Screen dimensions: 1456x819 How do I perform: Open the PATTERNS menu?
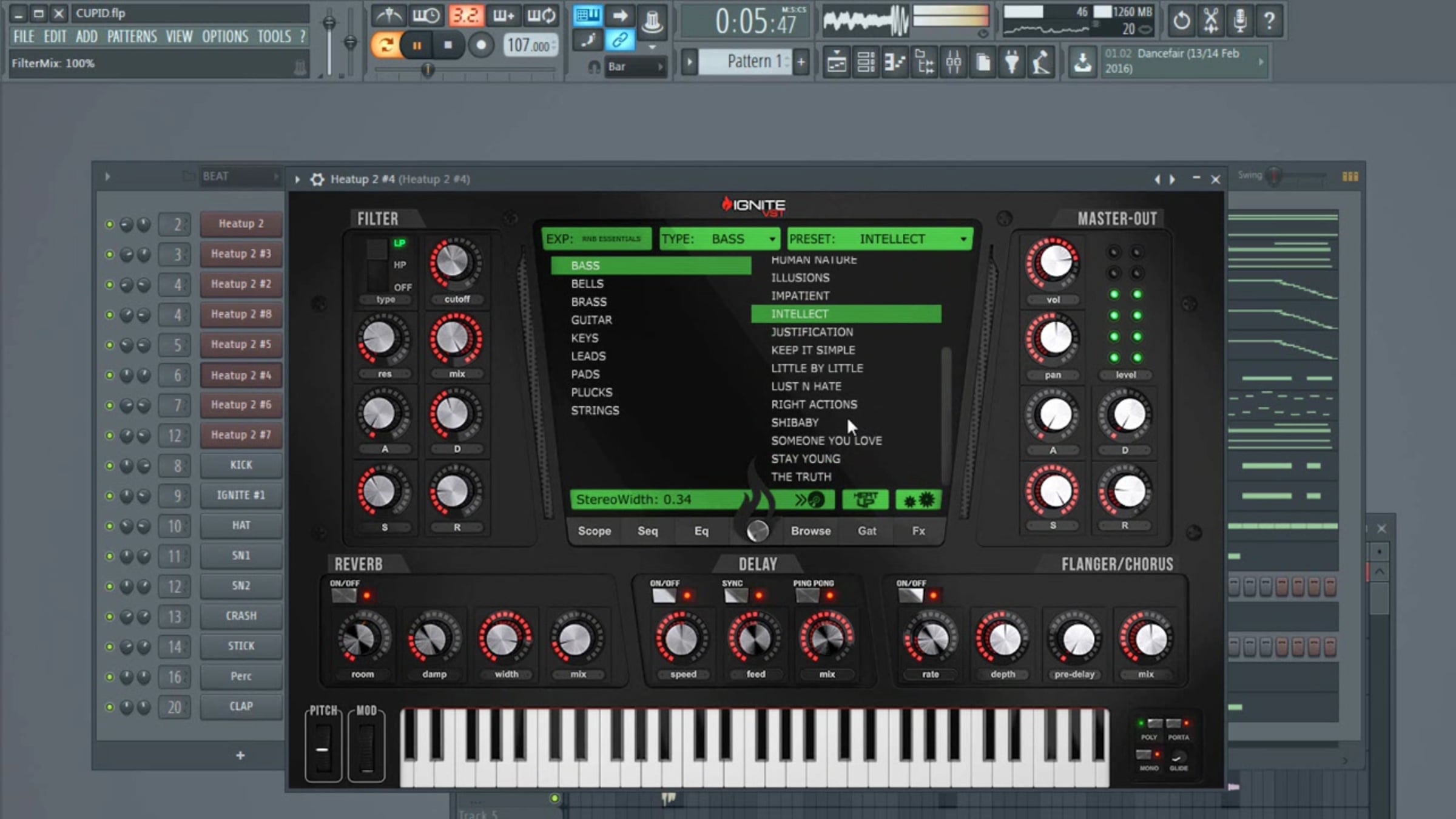132,36
